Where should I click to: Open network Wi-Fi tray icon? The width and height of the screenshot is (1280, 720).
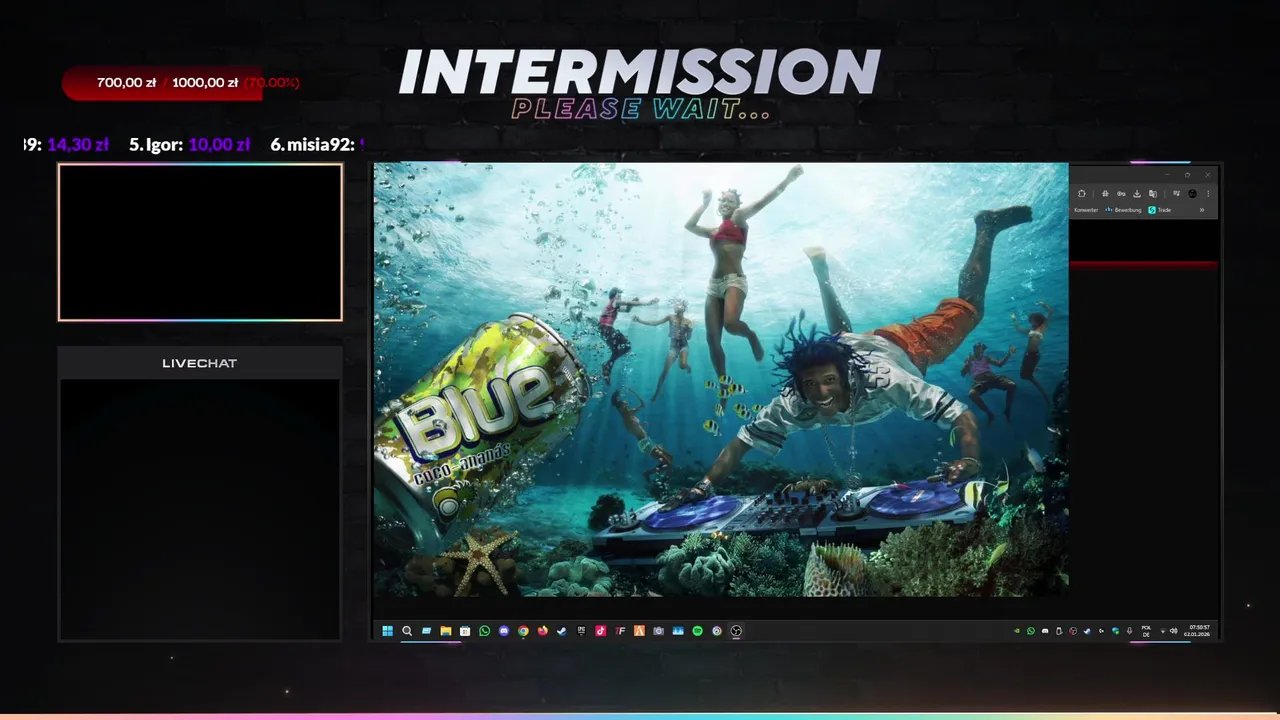coord(1163,631)
